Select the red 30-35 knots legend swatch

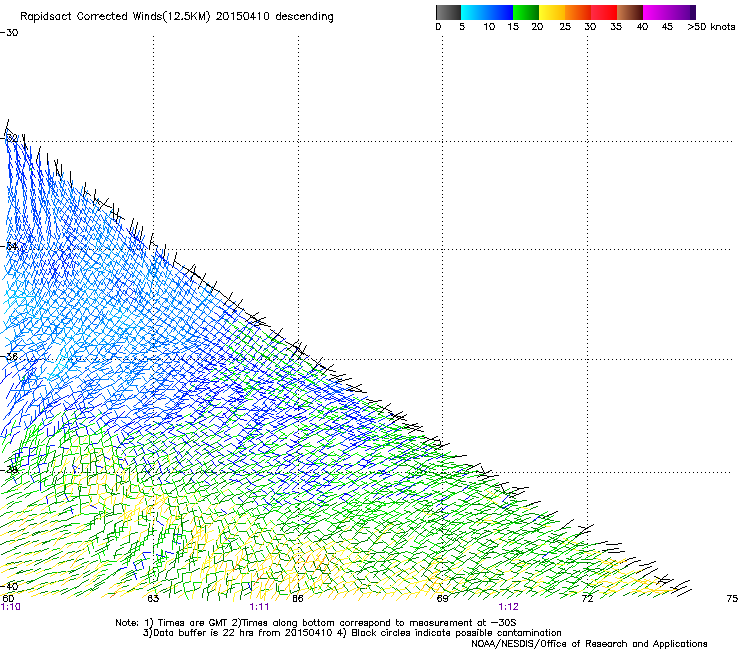[x=604, y=12]
